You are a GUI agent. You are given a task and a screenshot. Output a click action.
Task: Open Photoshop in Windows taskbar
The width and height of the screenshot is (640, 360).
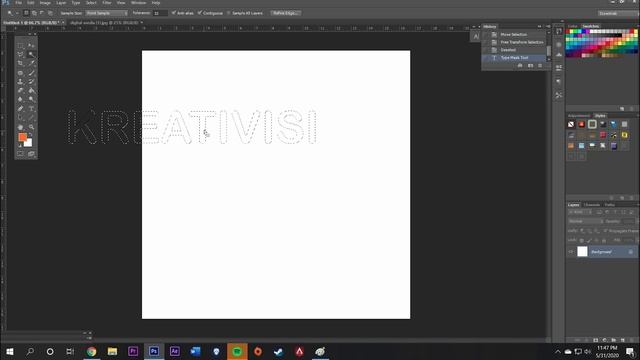click(x=154, y=351)
